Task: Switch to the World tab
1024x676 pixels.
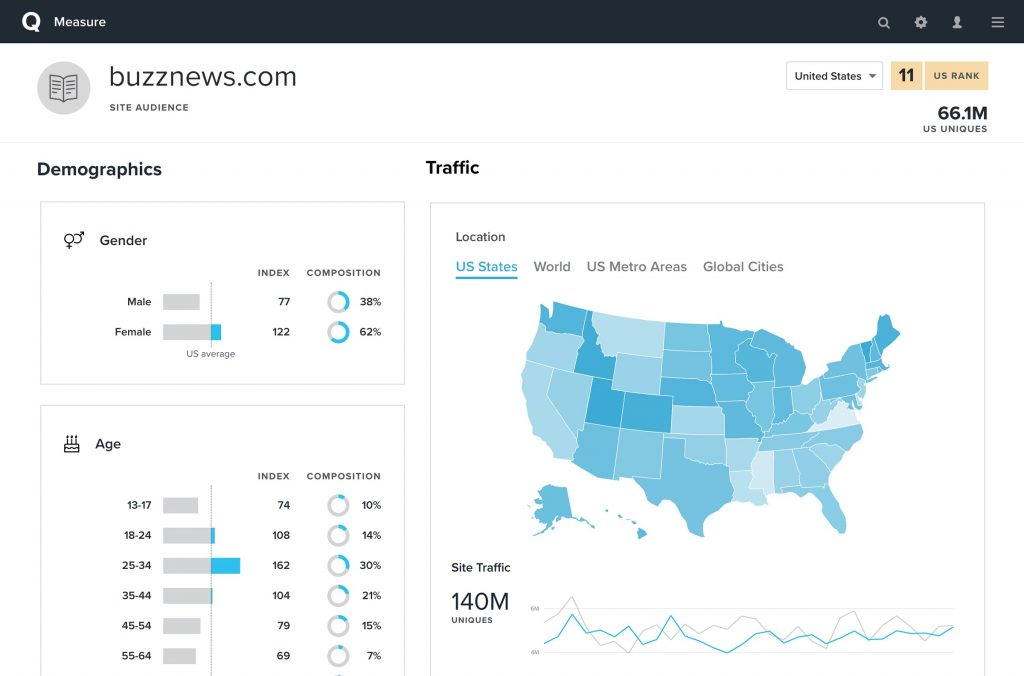Action: click(x=552, y=266)
